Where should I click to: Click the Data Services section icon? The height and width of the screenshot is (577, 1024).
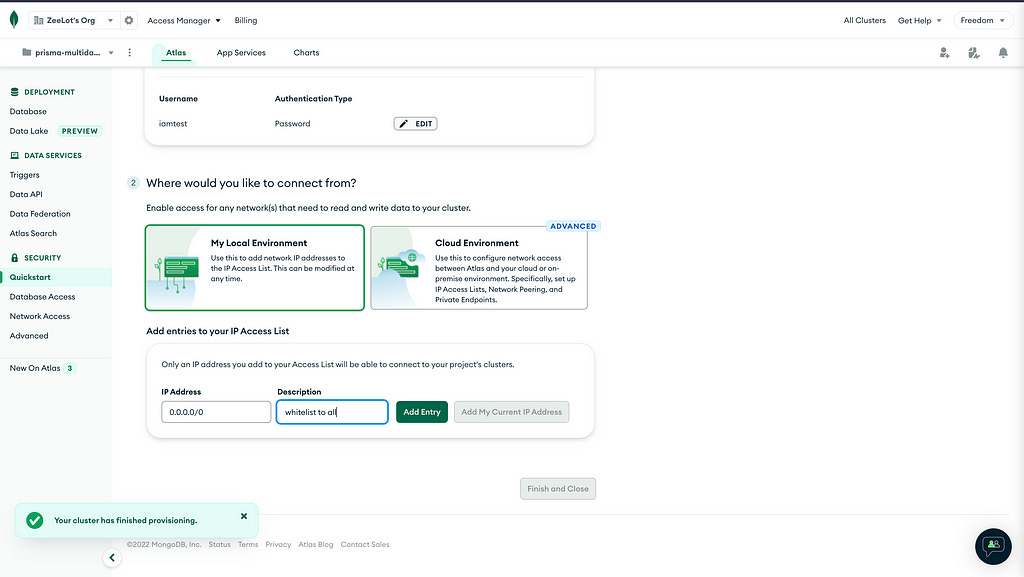[x=14, y=155]
